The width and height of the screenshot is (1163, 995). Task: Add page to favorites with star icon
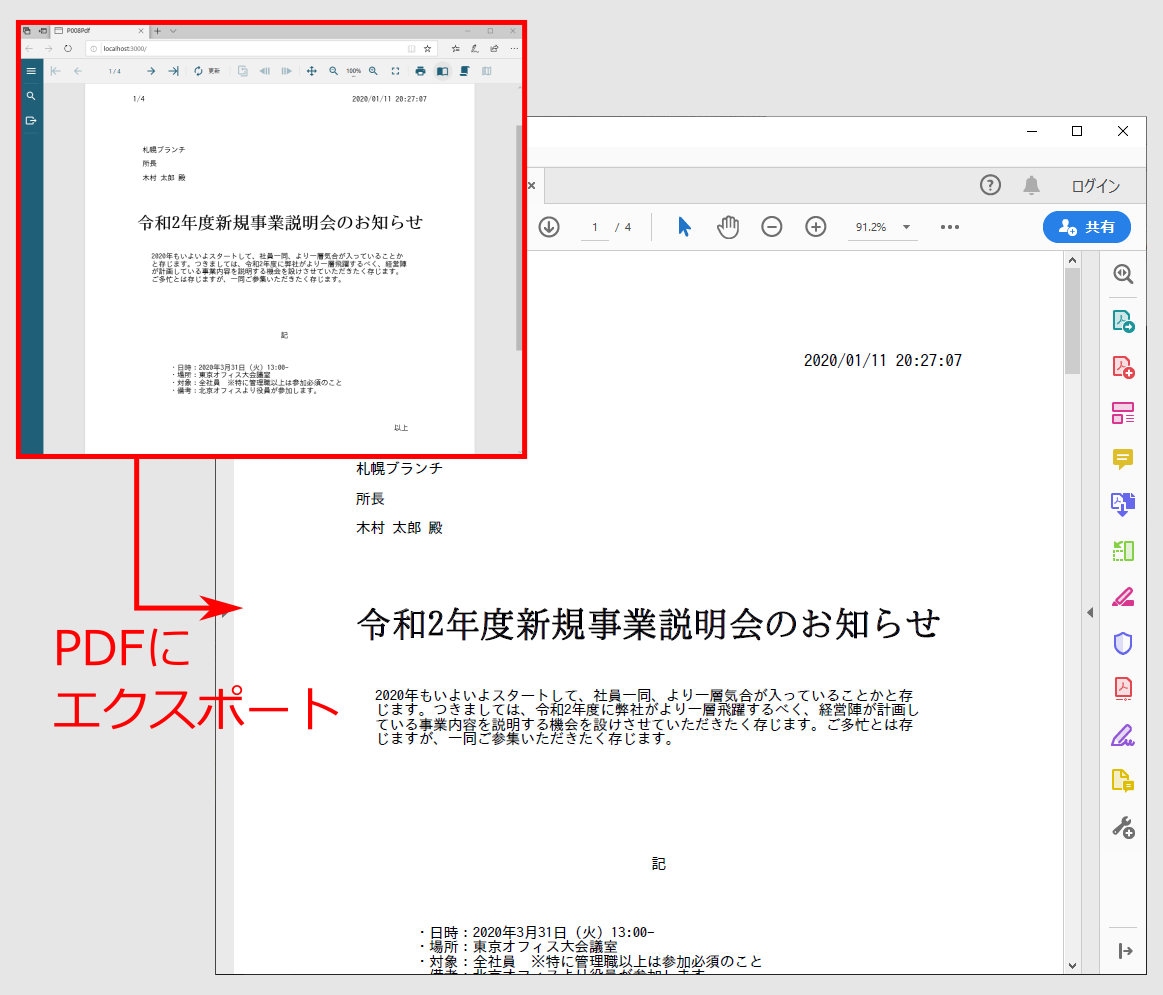(x=427, y=48)
